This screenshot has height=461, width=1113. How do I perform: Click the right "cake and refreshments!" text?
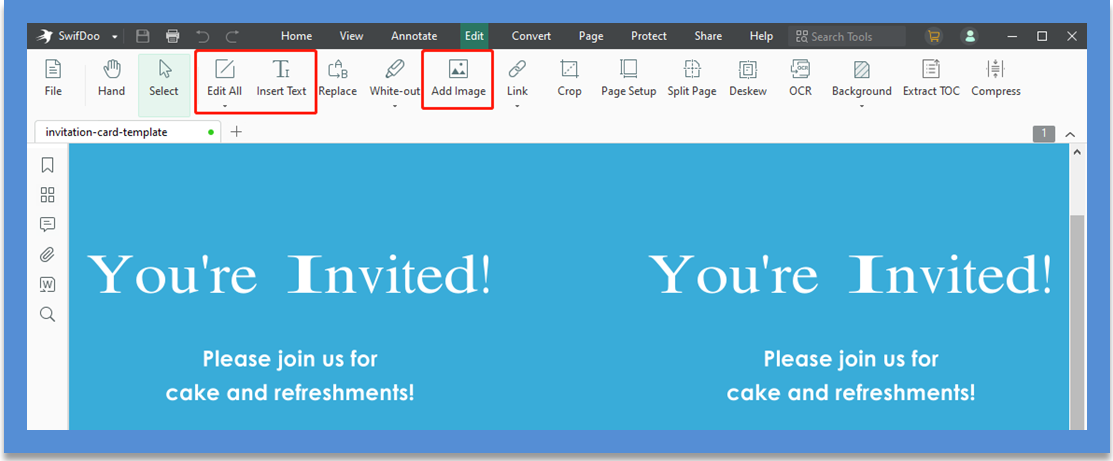pyautogui.click(x=850, y=392)
